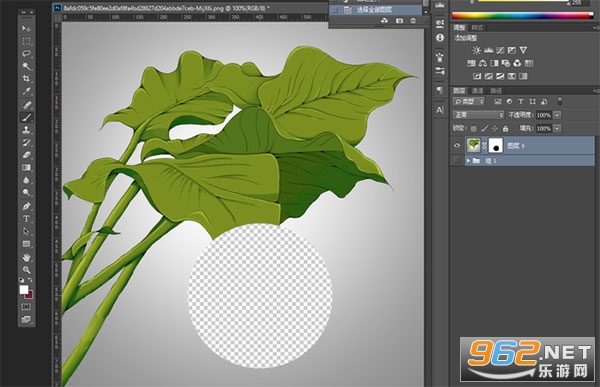Change the screen mode
The height and width of the screenshot is (387, 600).
26,319
